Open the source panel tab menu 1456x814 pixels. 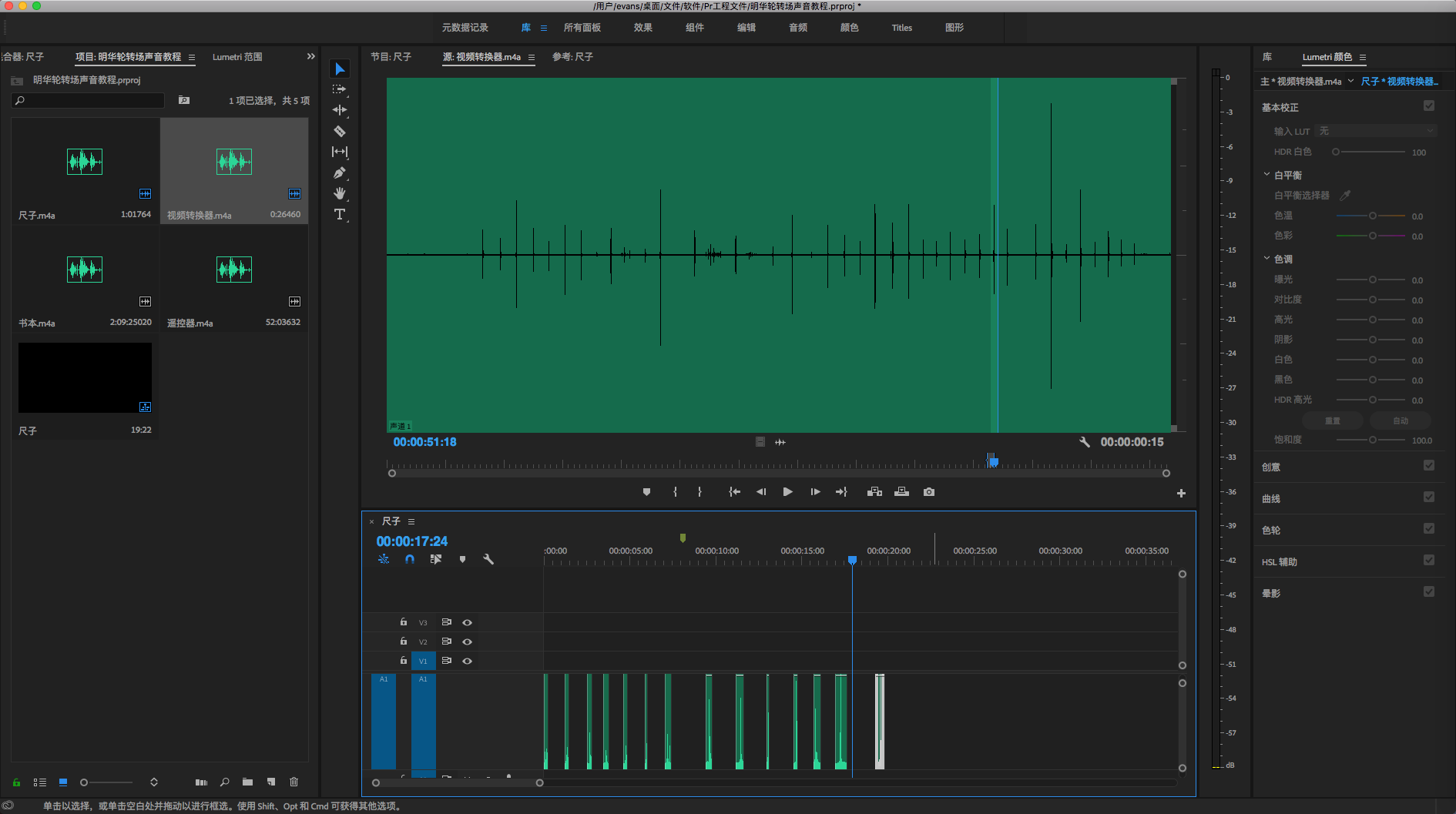coord(532,58)
